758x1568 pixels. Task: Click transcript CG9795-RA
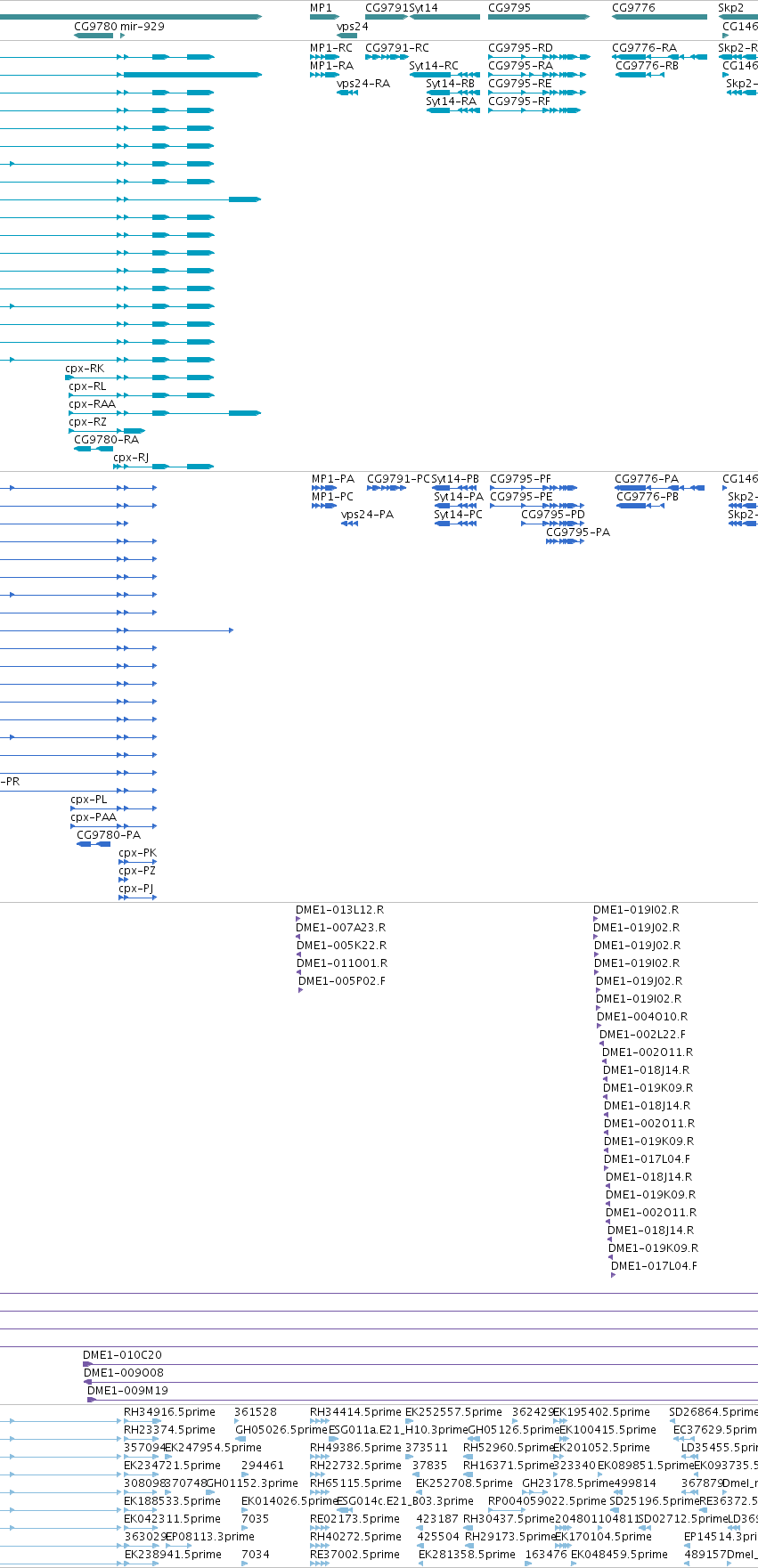(520, 66)
